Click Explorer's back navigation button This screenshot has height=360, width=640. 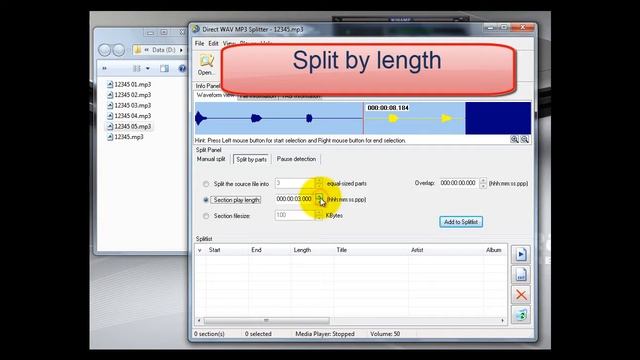[105, 50]
